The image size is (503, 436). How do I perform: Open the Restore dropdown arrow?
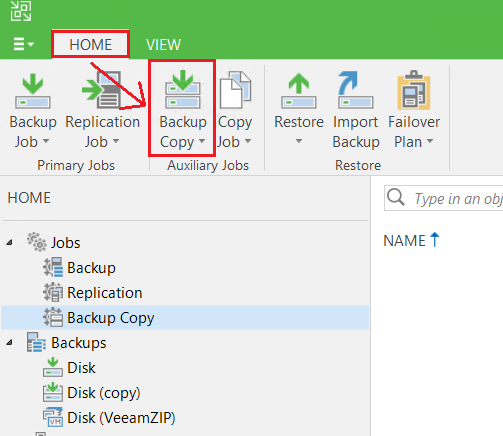click(x=299, y=141)
